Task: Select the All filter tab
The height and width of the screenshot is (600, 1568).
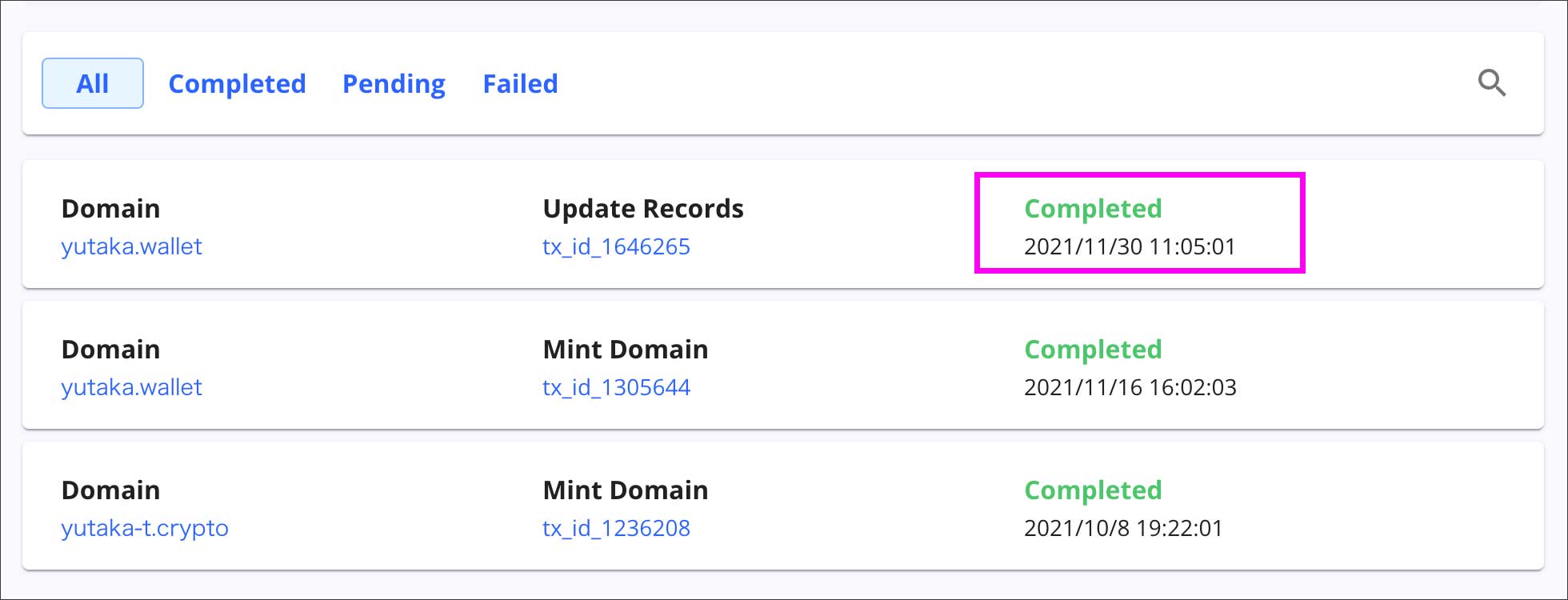Action: [x=93, y=83]
